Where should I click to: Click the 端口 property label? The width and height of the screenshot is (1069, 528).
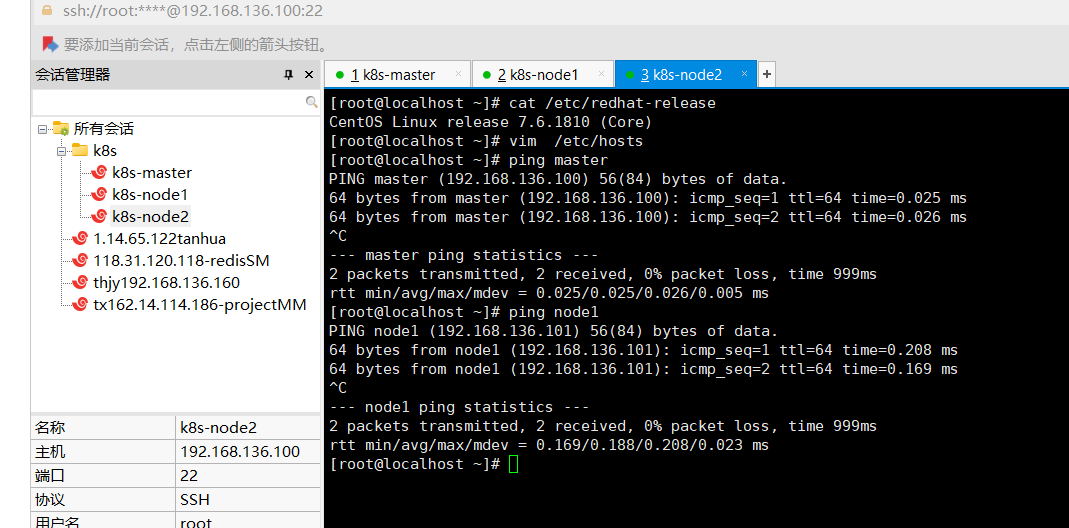50,475
